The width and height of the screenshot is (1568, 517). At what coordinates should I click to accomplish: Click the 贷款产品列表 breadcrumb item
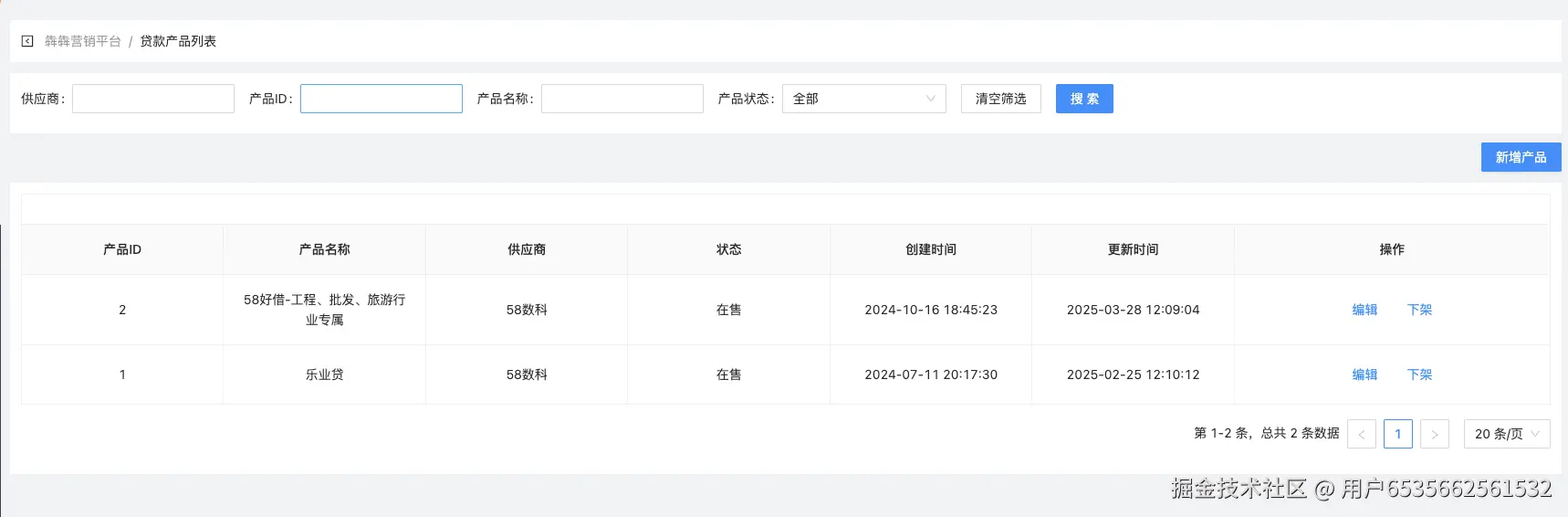tap(178, 41)
